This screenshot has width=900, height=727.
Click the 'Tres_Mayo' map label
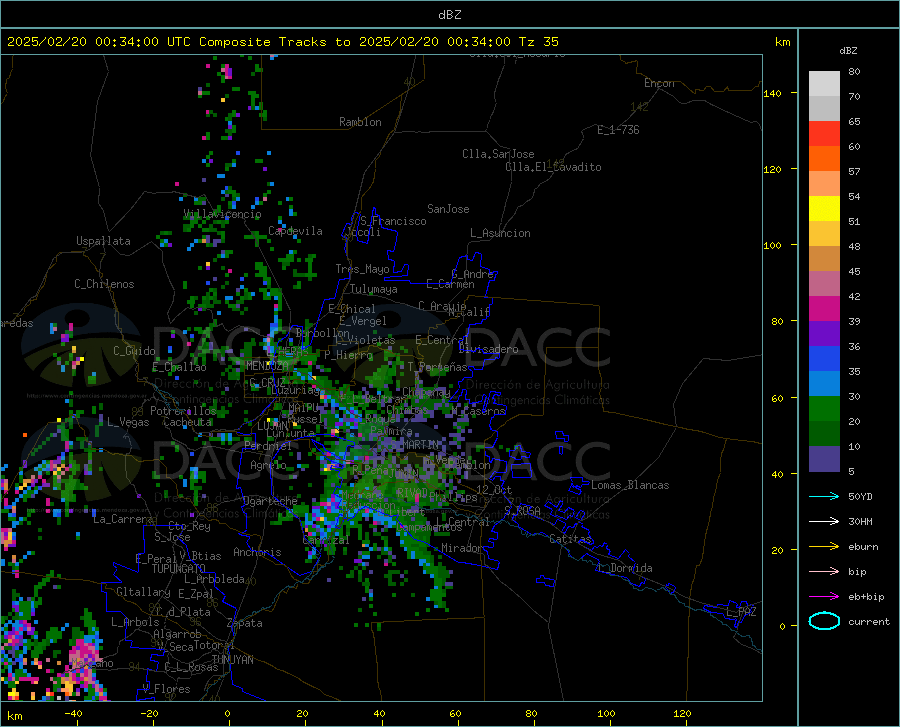tap(362, 269)
